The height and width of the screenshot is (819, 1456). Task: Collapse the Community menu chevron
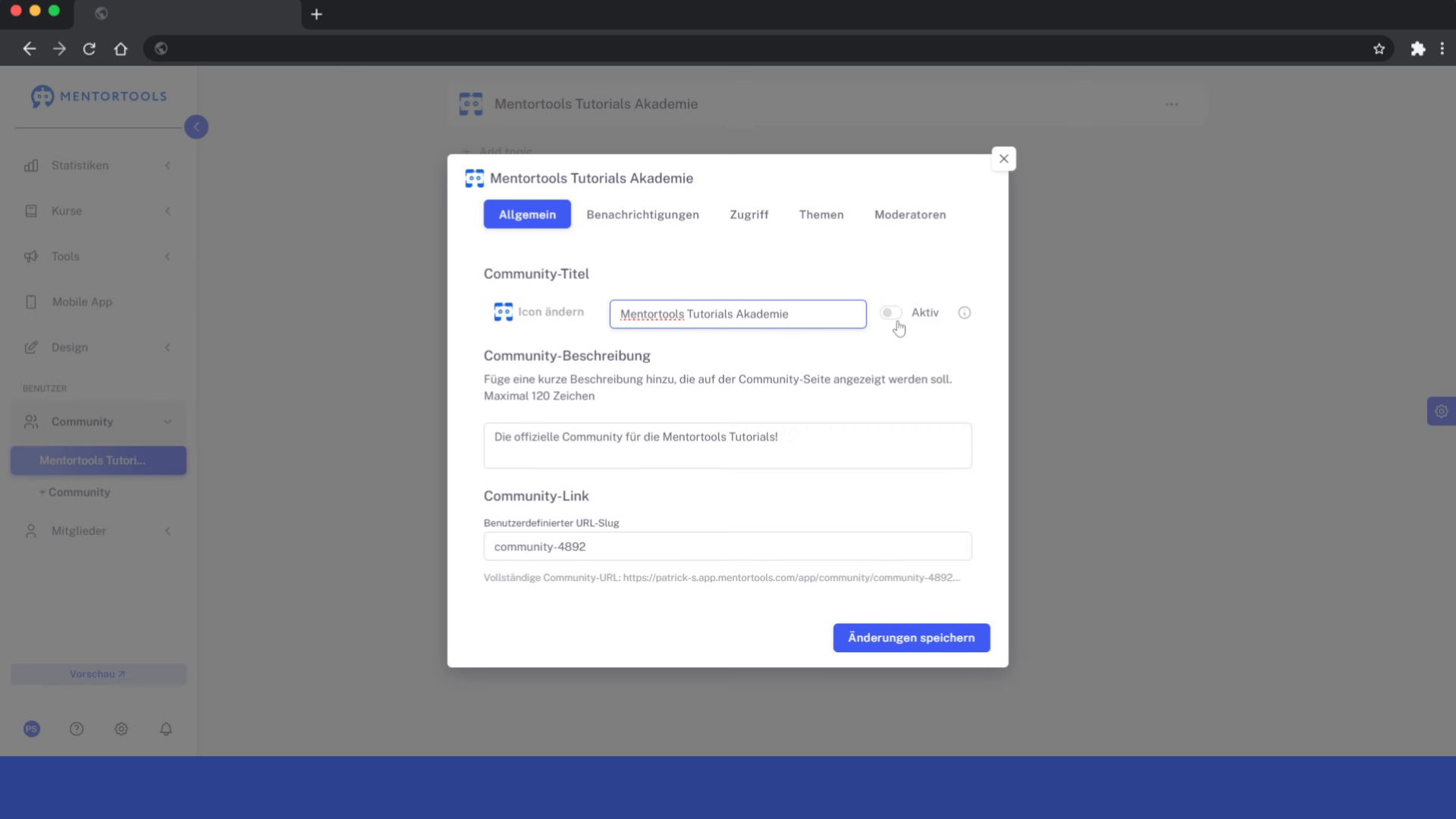168,422
